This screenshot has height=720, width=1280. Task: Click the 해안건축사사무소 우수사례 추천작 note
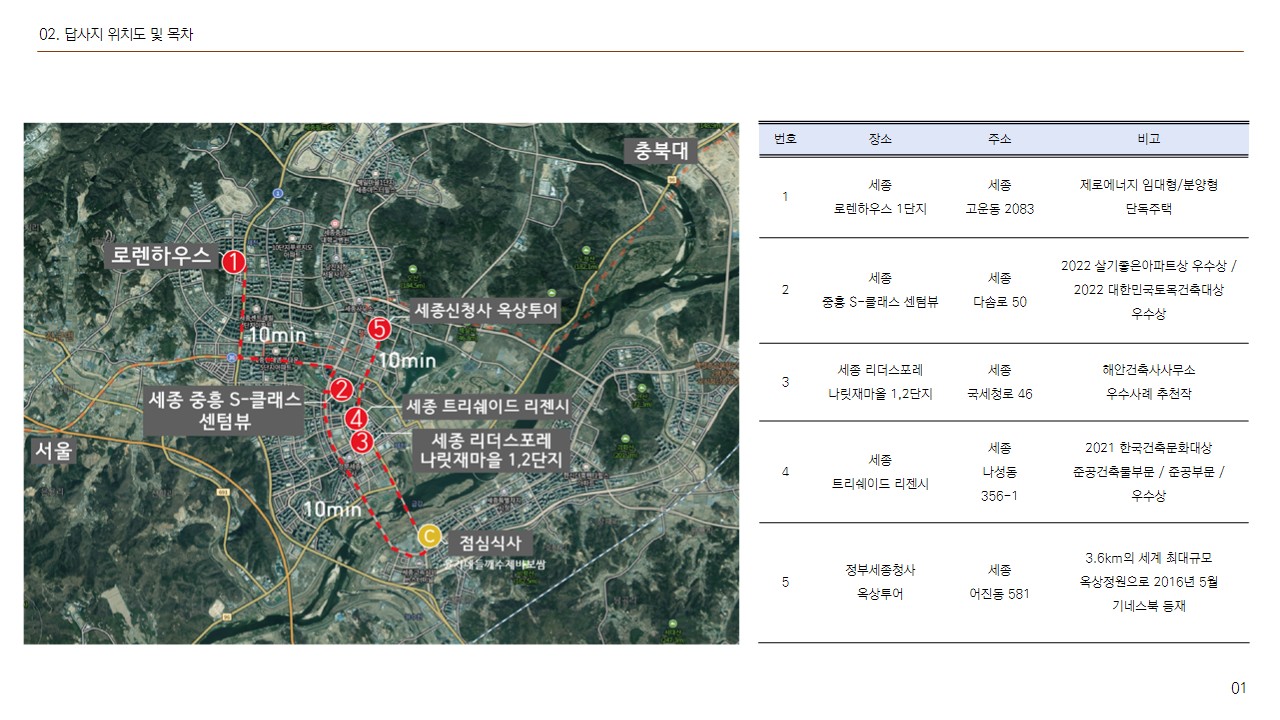click(1148, 382)
